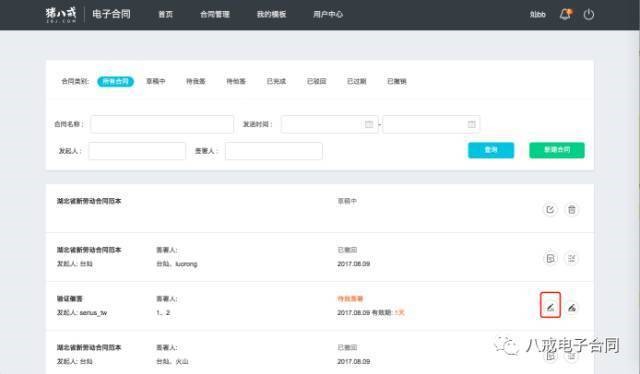Click the signer names 台灿、火山
The image size is (640, 374).
point(172,362)
